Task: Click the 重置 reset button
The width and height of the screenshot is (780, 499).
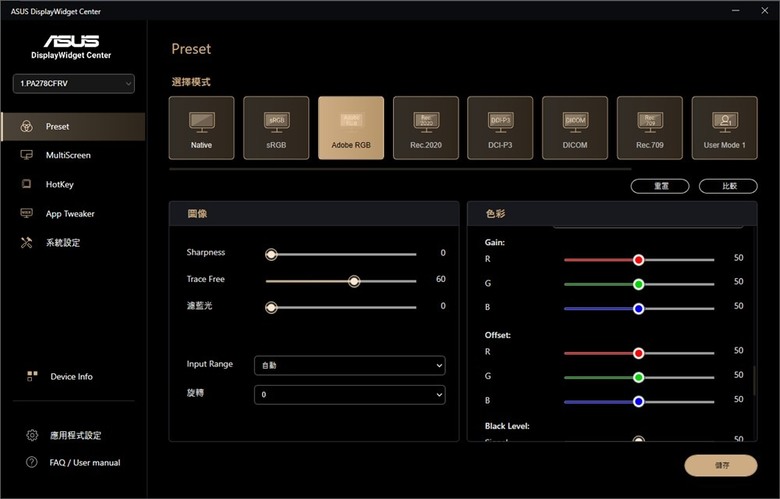Action: click(660, 186)
